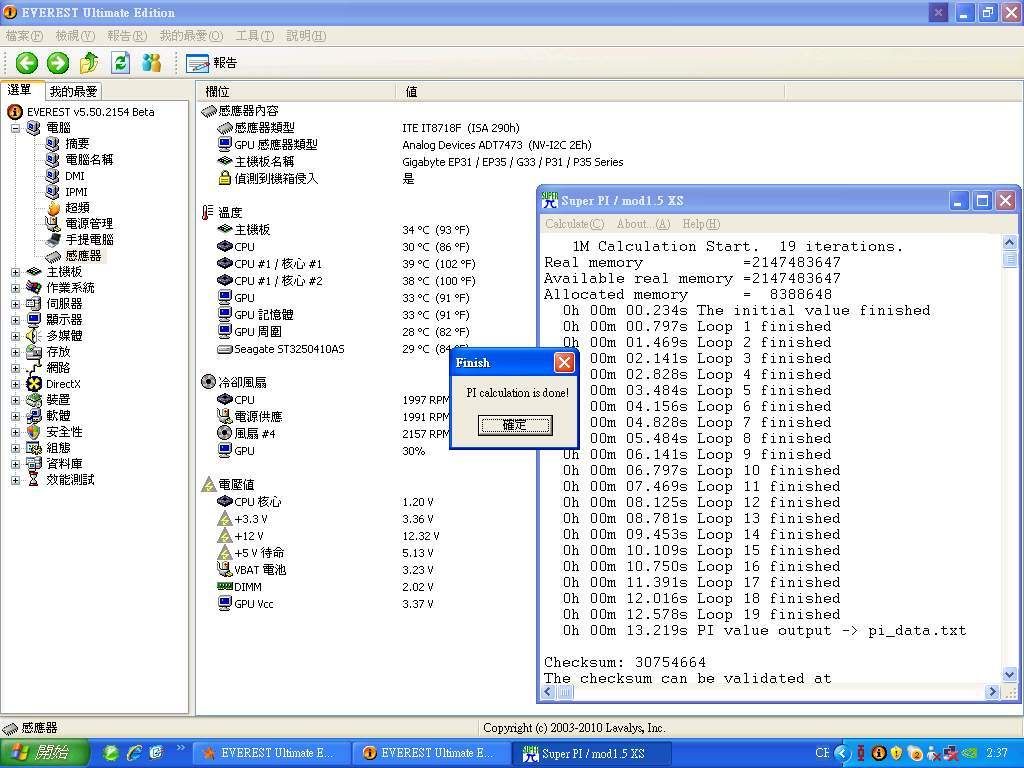Open the 報告 report toolbar button
This screenshot has height=768, width=1024.
coord(211,63)
